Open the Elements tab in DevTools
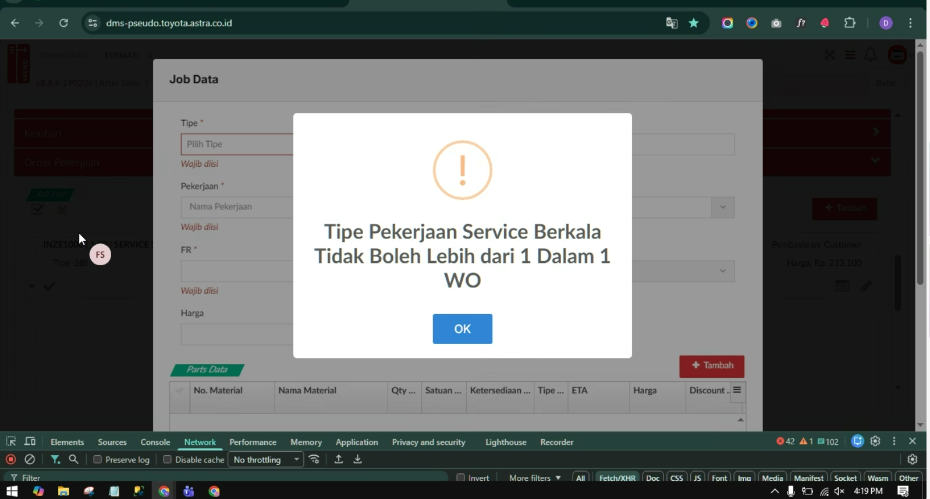Screen dimensions: 930x499 67,442
